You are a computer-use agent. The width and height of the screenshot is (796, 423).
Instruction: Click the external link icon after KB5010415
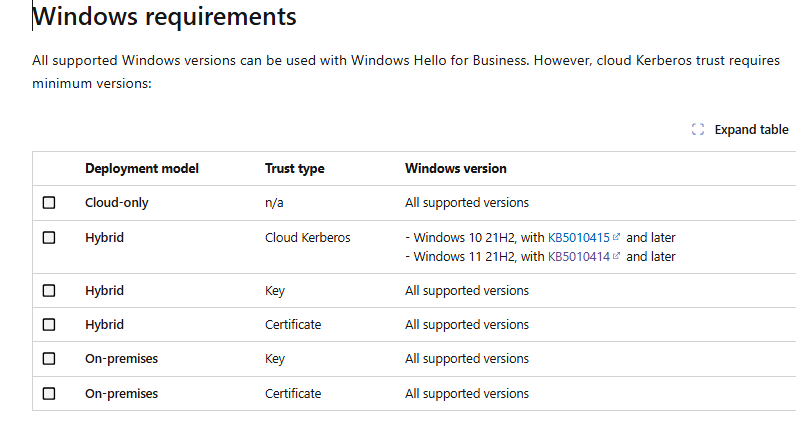(616, 237)
